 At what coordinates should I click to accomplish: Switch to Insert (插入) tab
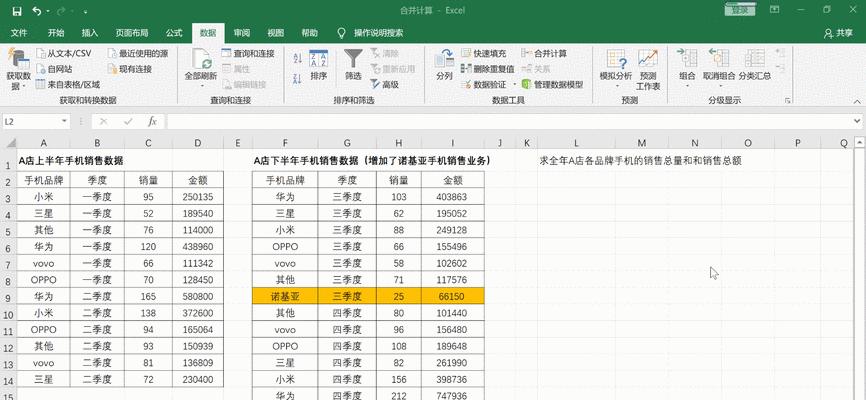(89, 33)
